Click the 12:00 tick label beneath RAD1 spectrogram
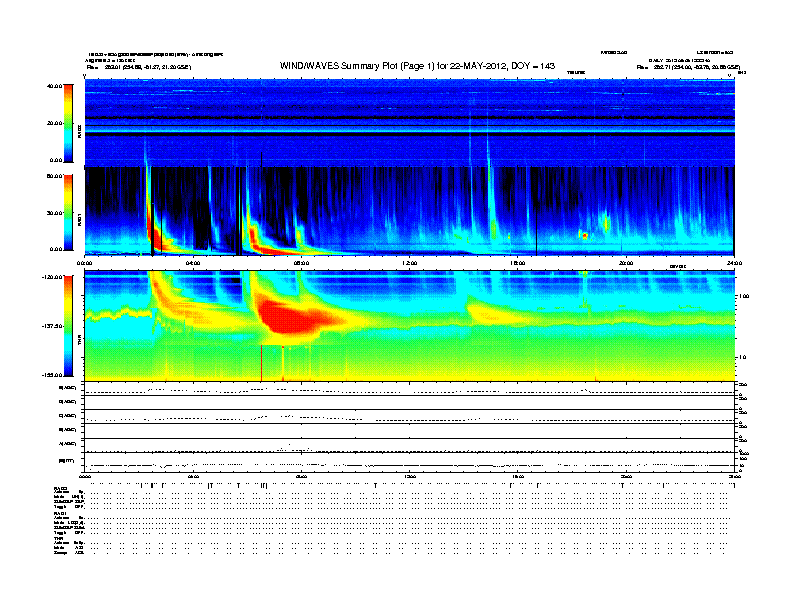This screenshot has height=612, width=792. click(x=410, y=263)
